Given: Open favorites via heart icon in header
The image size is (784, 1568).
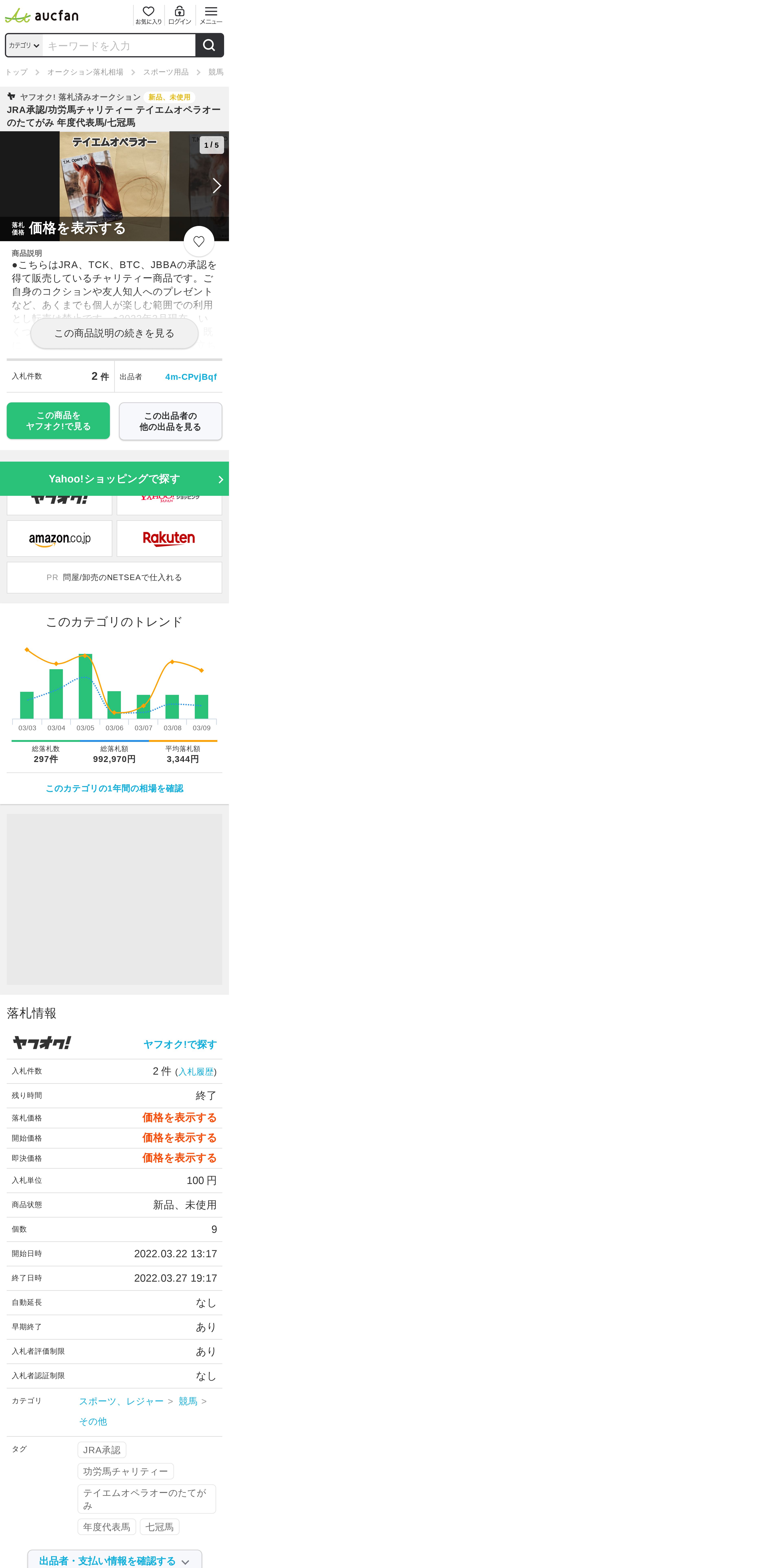Looking at the screenshot, I should tap(149, 15).
